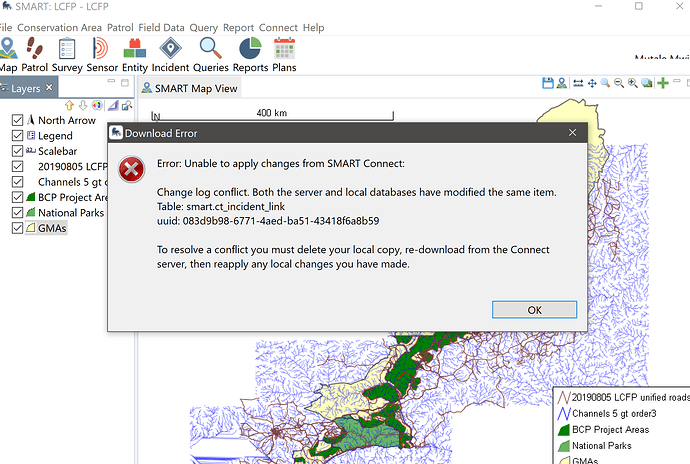Screen dimensions: 690x464
Task: Open the Patrol menu
Action: click(x=120, y=27)
